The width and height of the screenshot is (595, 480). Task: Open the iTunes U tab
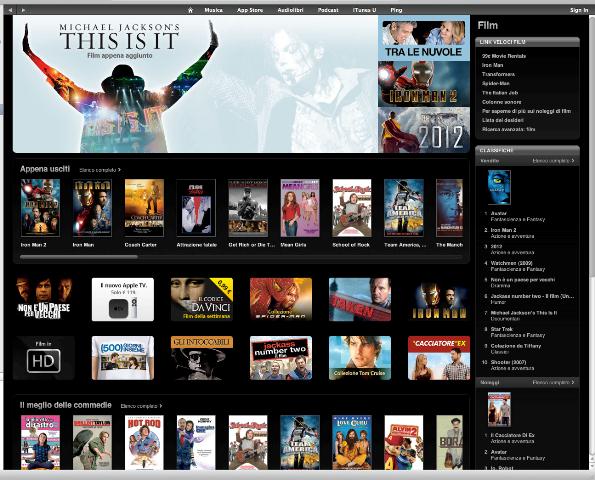(x=364, y=10)
